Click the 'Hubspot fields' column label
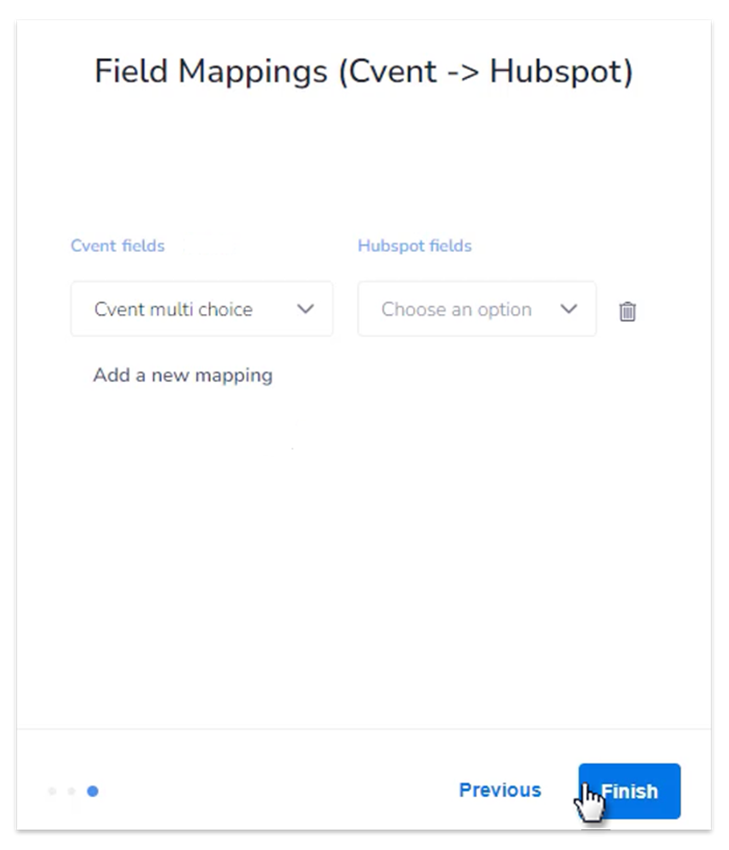This screenshot has height=850, width=729. click(414, 246)
